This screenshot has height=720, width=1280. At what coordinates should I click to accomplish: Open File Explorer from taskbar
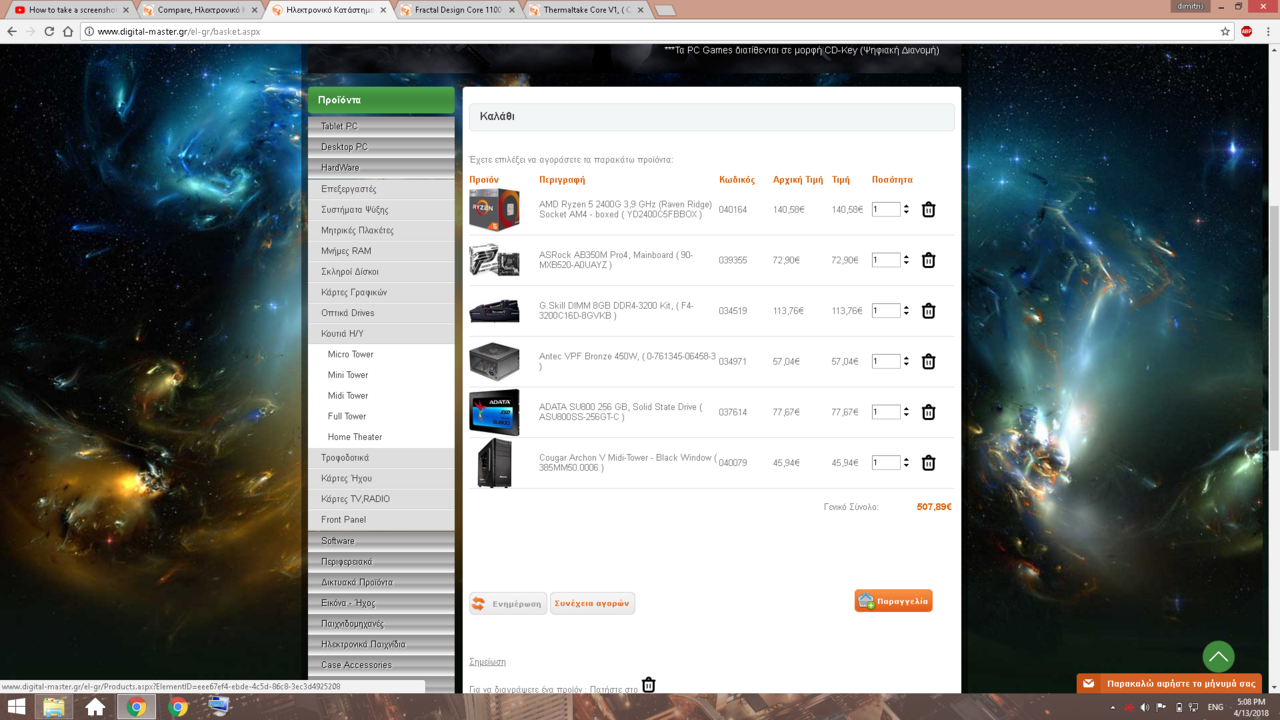pyautogui.click(x=54, y=707)
